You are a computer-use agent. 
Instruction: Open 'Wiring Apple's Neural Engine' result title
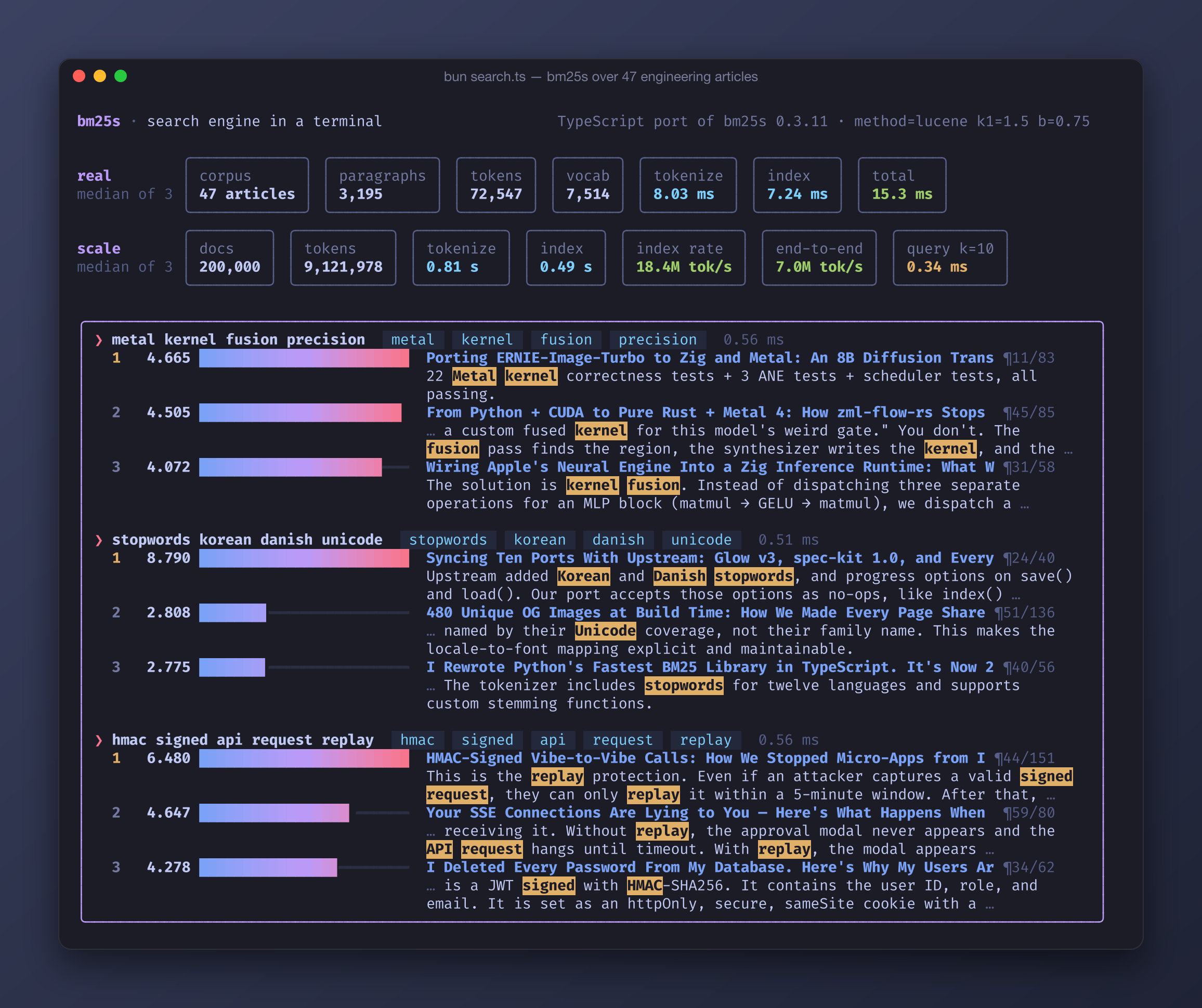709,467
